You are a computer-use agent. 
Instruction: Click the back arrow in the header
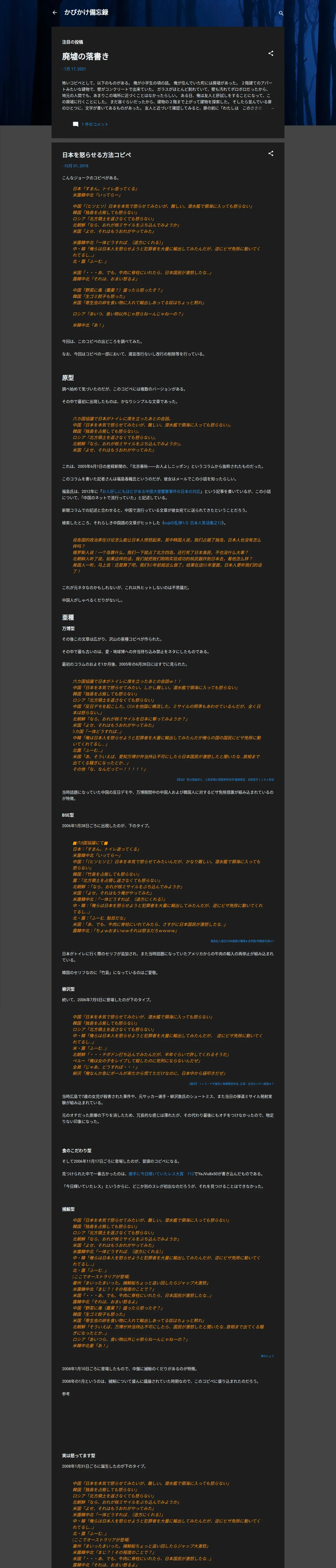click(55, 13)
